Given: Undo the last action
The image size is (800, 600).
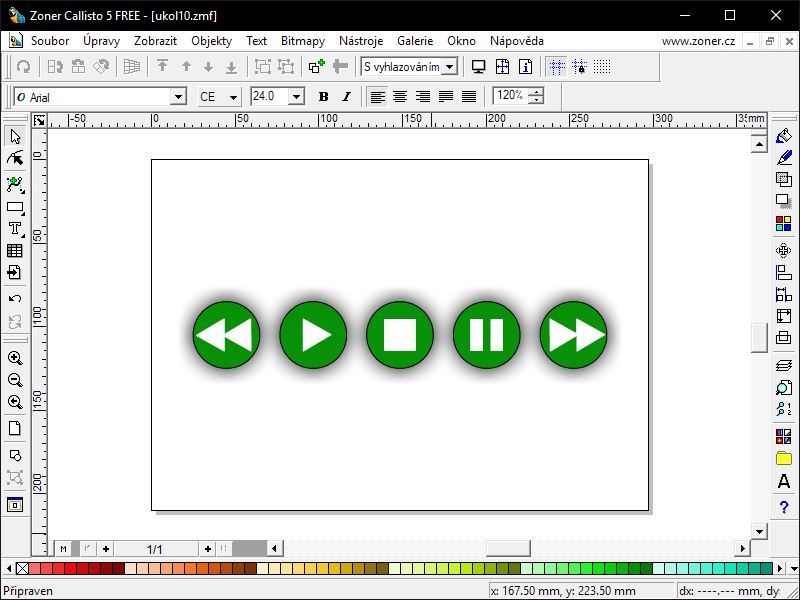Looking at the screenshot, I should point(15,298).
